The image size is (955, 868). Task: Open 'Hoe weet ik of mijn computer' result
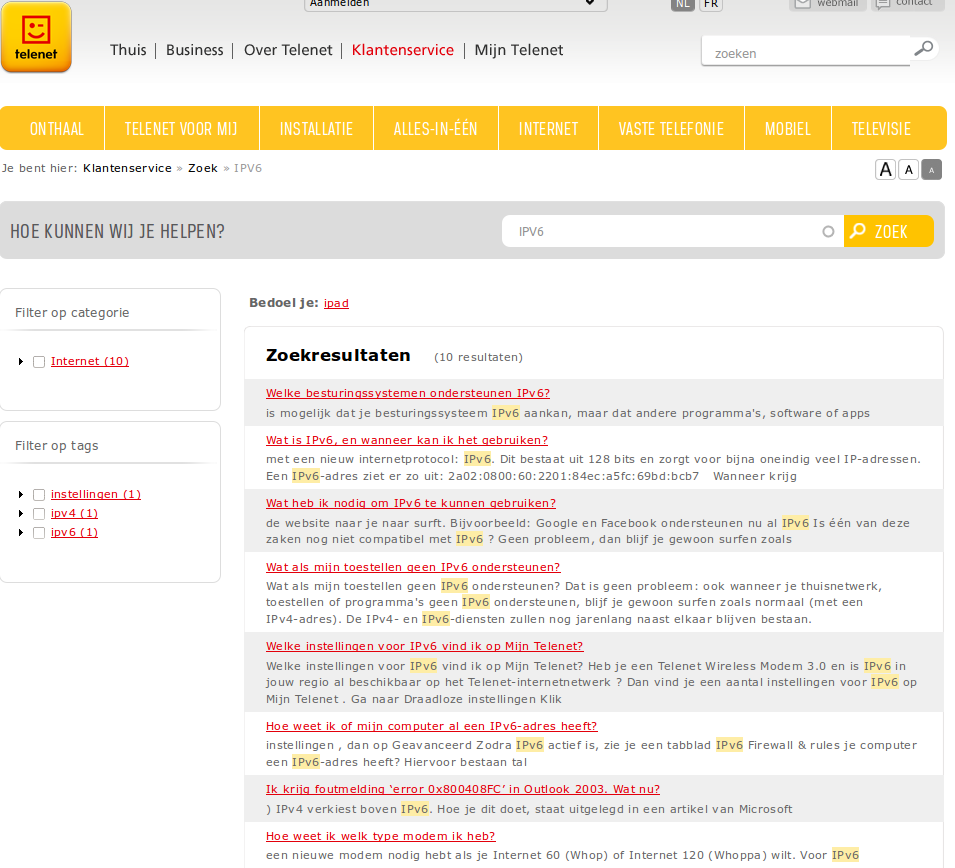click(432, 726)
